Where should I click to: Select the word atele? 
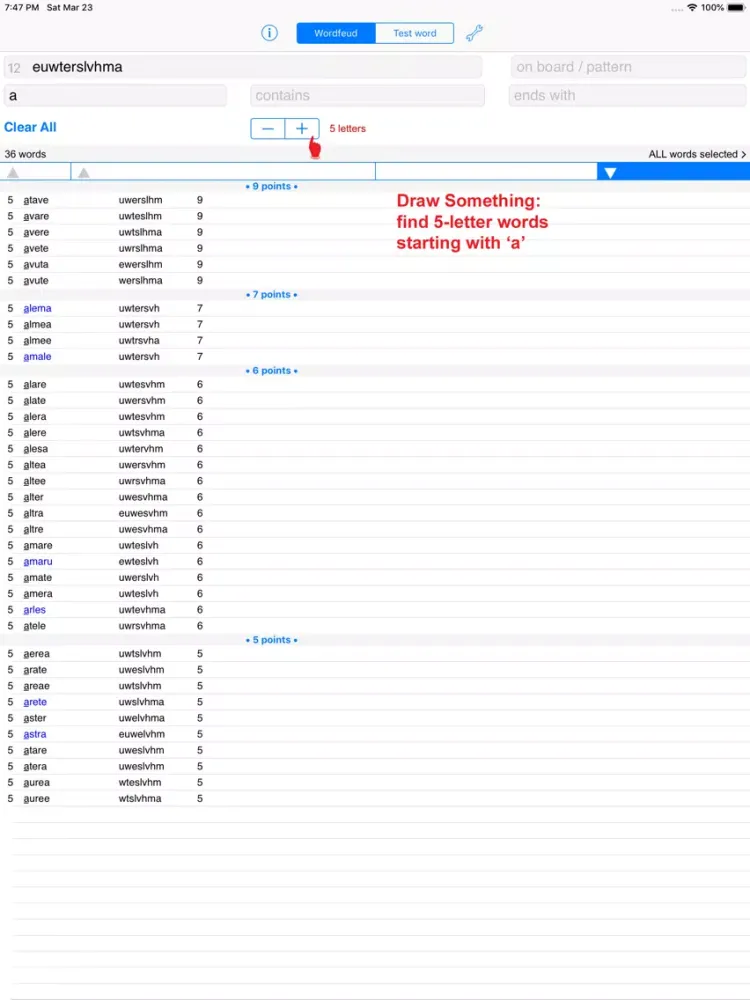[34, 626]
